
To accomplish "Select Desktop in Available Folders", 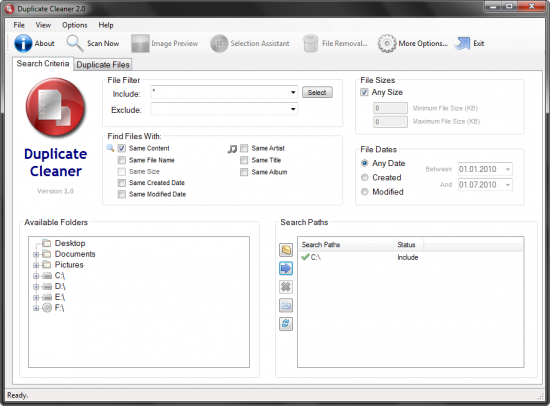I will click(x=70, y=243).
